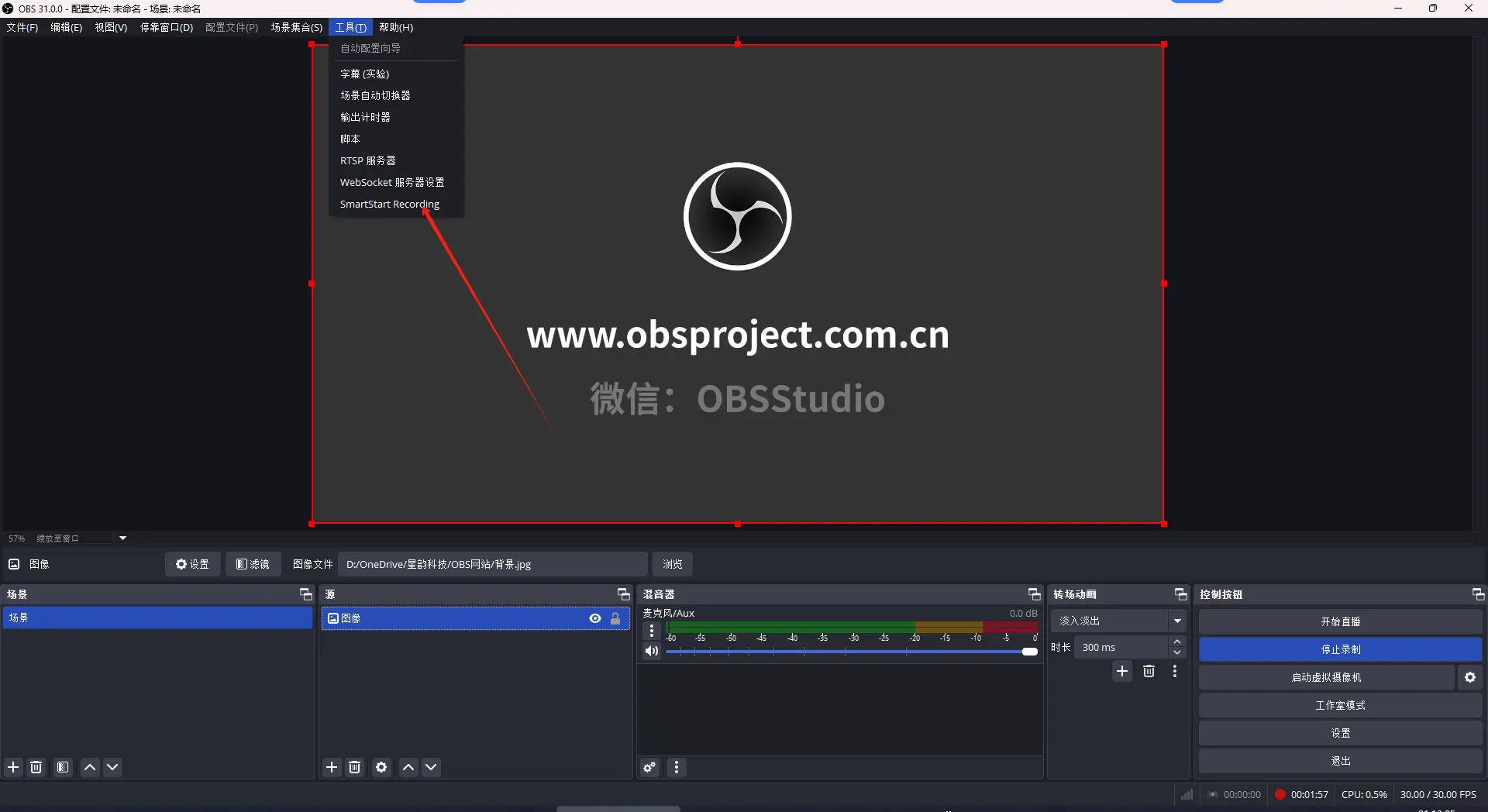
Task: Click the mic volume slider track
Action: coord(845,652)
